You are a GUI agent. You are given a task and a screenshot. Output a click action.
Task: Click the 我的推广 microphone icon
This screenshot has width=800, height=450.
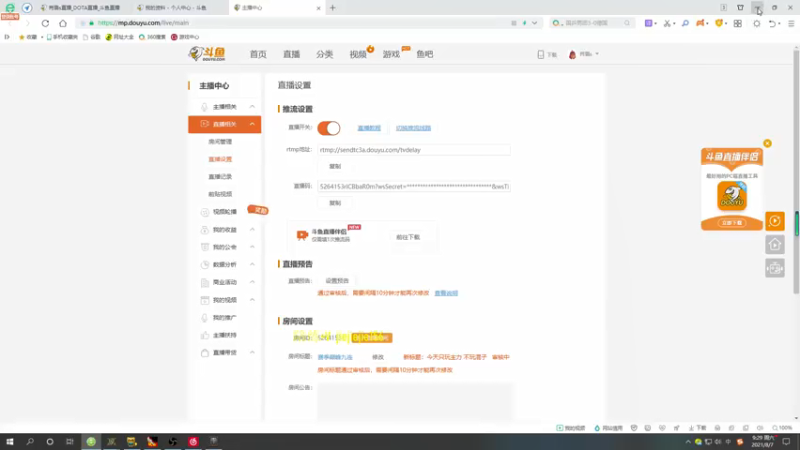coord(205,317)
